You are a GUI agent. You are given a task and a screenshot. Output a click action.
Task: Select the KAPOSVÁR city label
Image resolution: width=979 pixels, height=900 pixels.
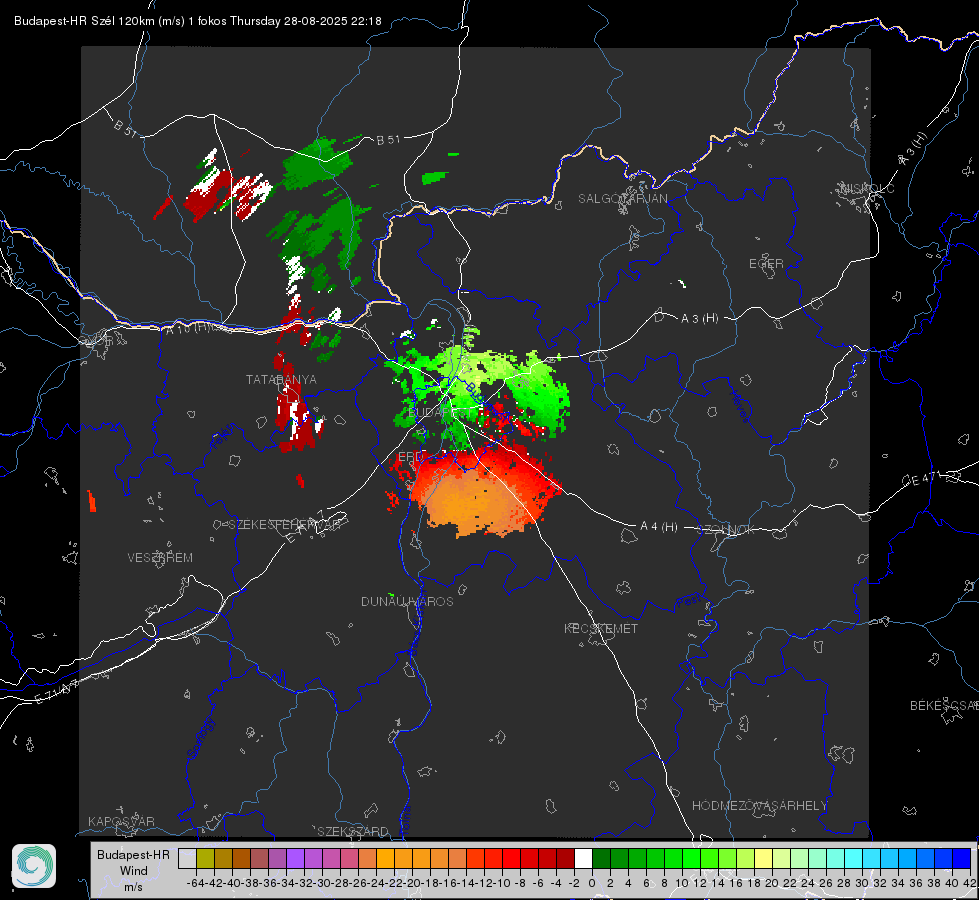[x=121, y=821]
